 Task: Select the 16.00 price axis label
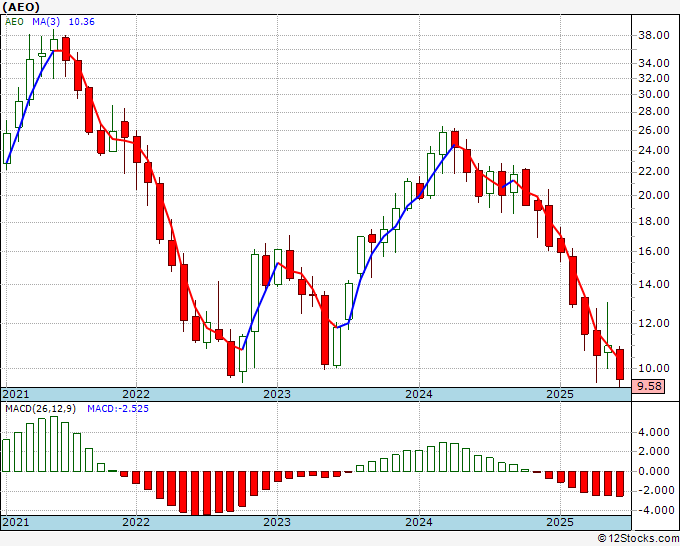[654, 251]
